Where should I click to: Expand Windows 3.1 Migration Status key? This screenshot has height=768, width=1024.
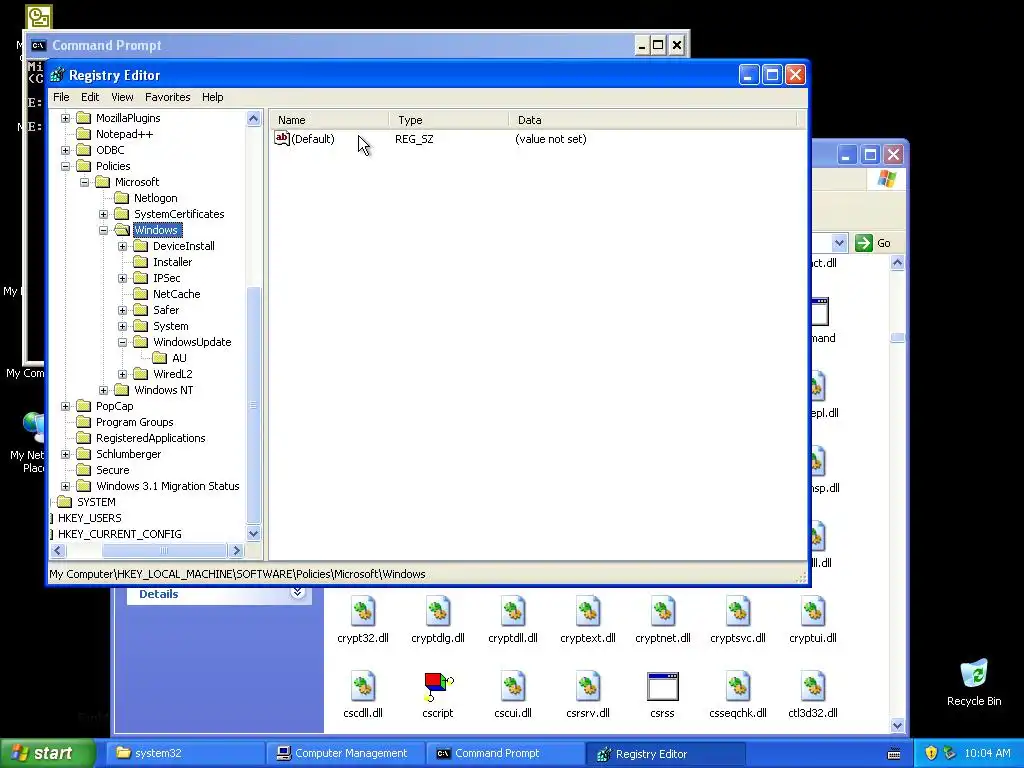coord(65,486)
